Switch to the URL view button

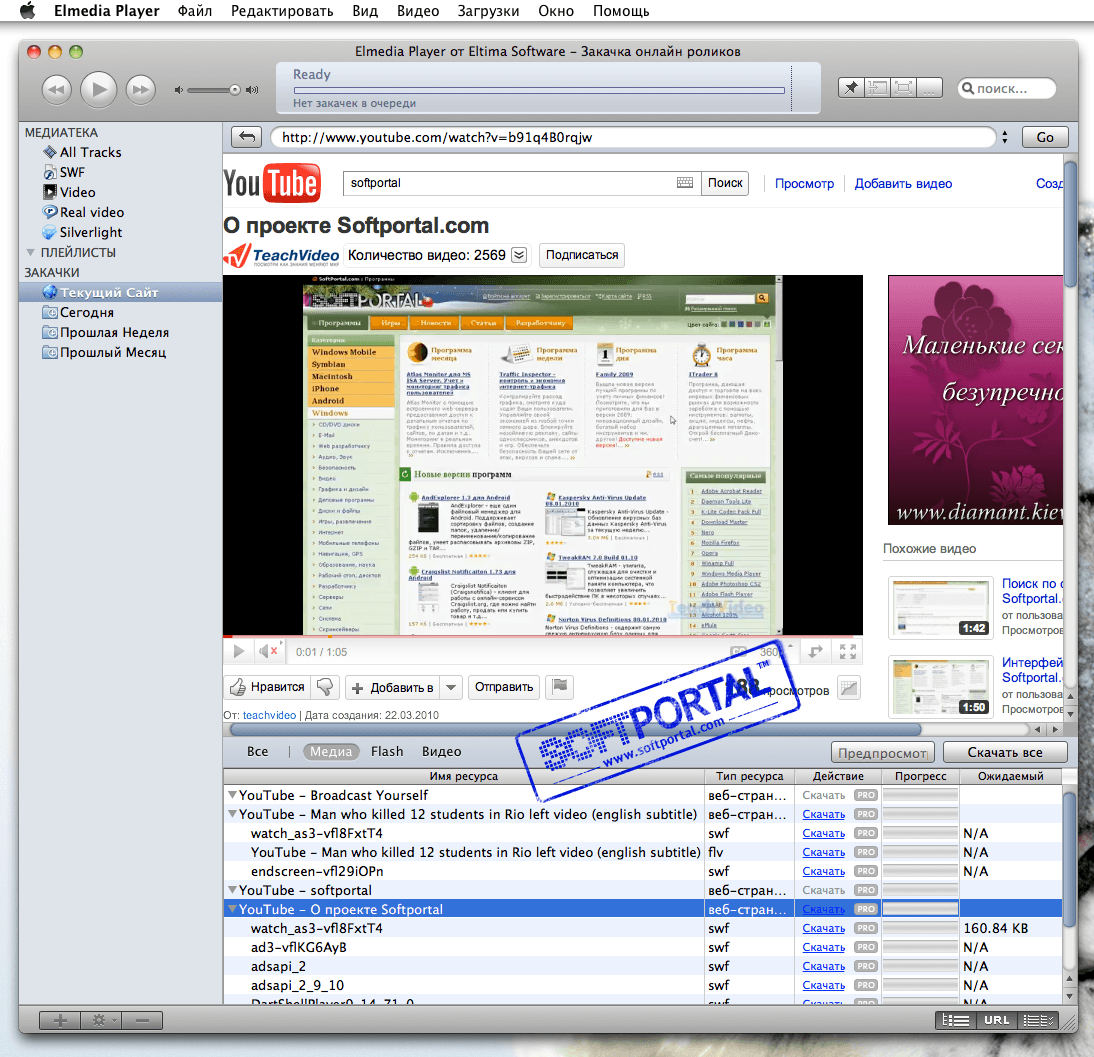996,1020
